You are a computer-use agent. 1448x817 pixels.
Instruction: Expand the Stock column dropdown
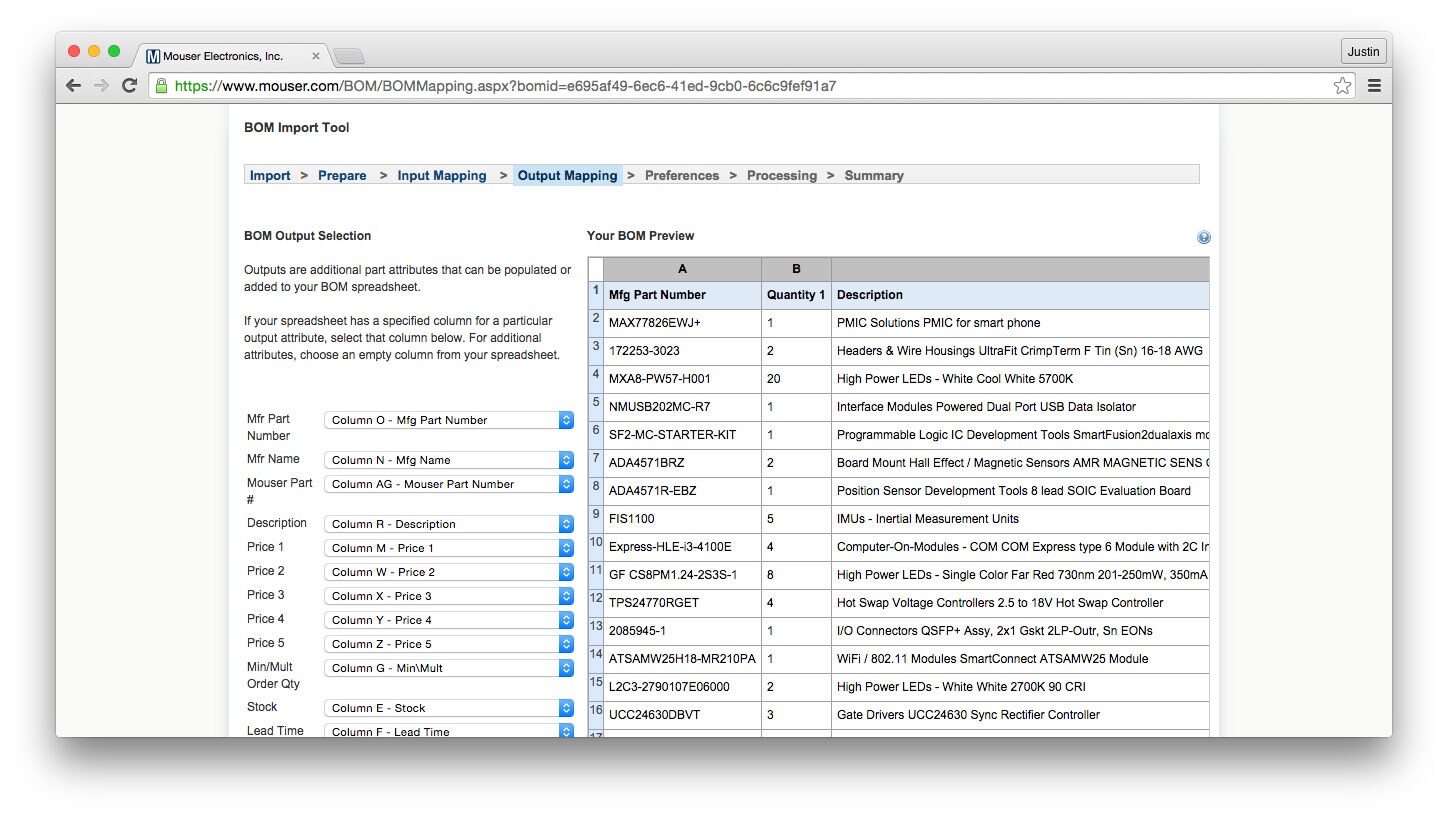(448, 708)
